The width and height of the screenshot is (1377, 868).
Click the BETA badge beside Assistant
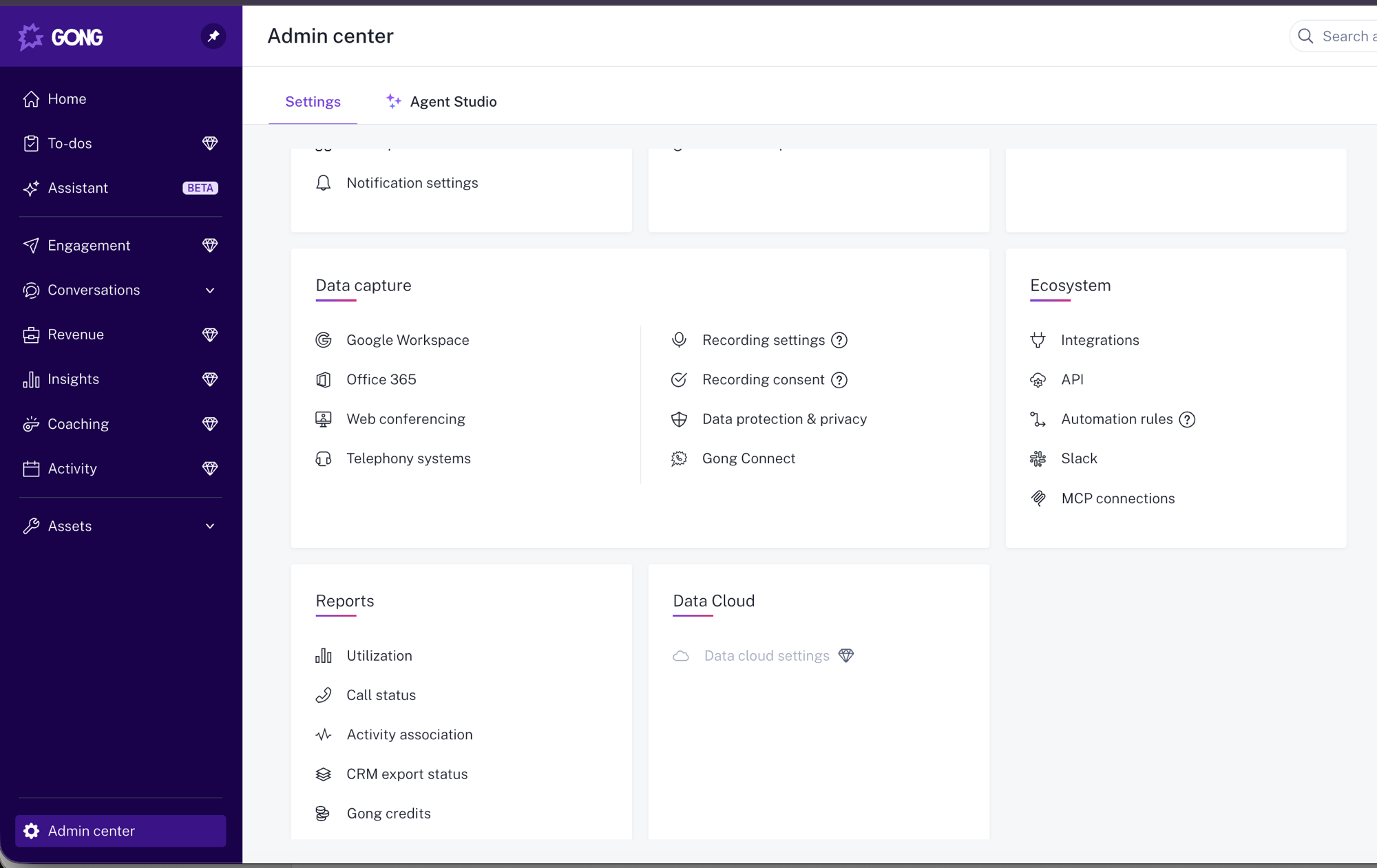[200, 188]
